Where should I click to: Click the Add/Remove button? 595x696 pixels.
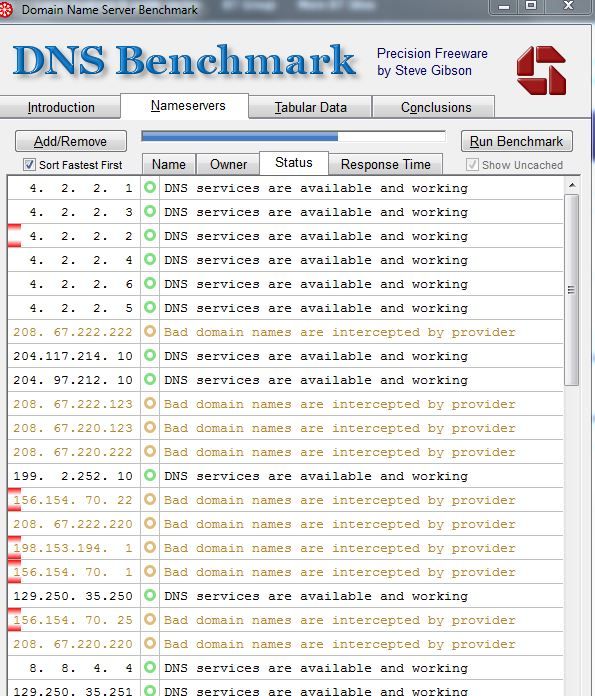[71, 141]
